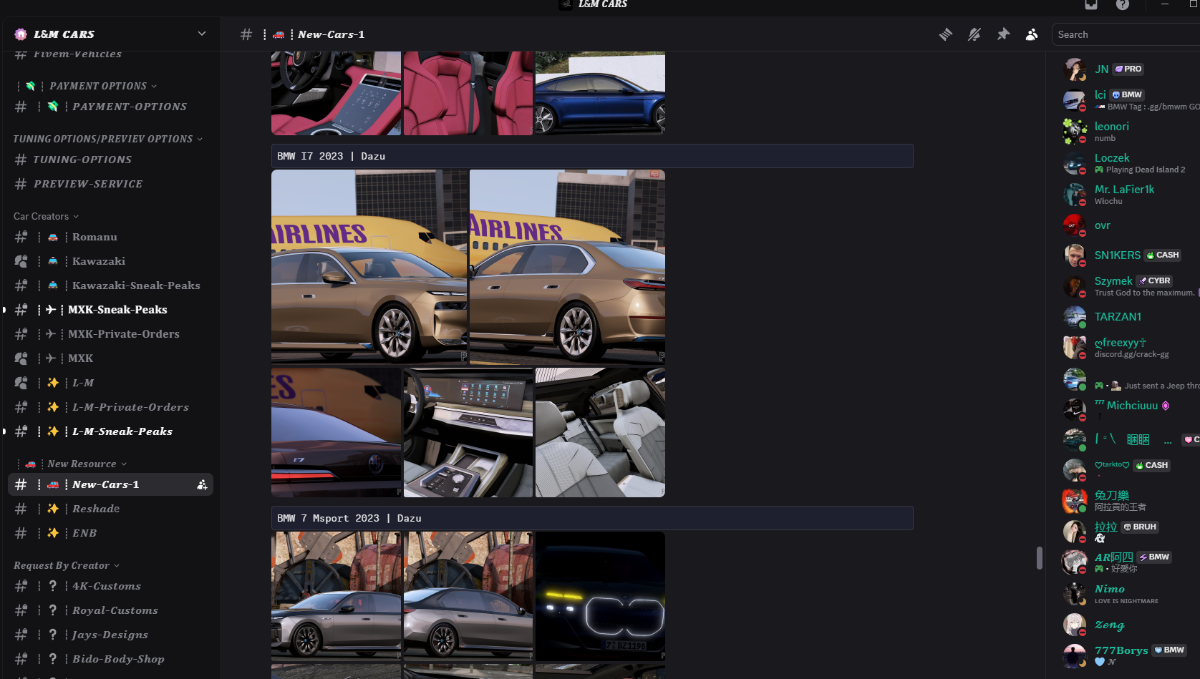Click JN's avatar in member list
Viewport: 1200px width, 679px height.
coord(1074,70)
